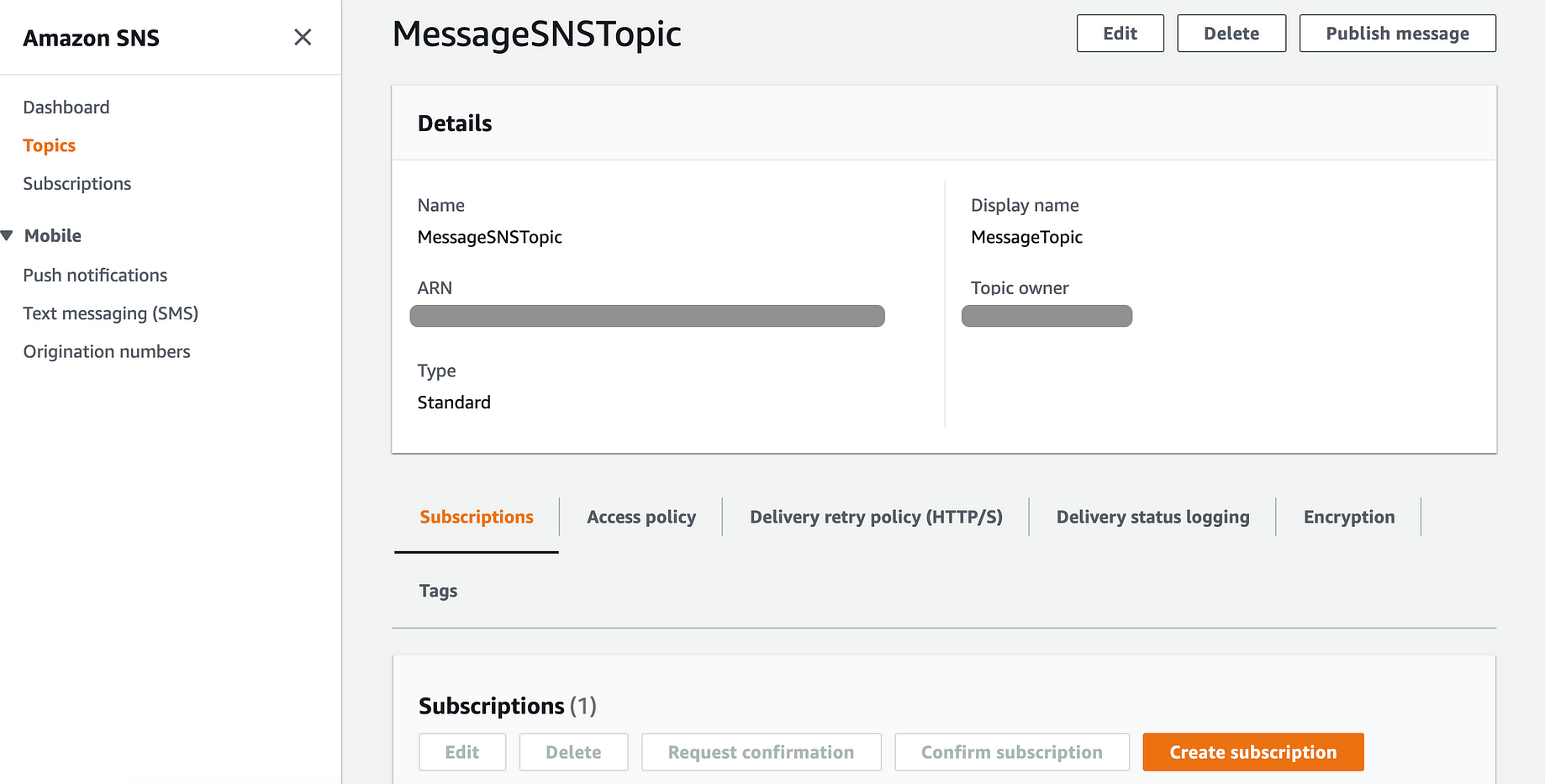Open the Dashboard page

pos(66,108)
